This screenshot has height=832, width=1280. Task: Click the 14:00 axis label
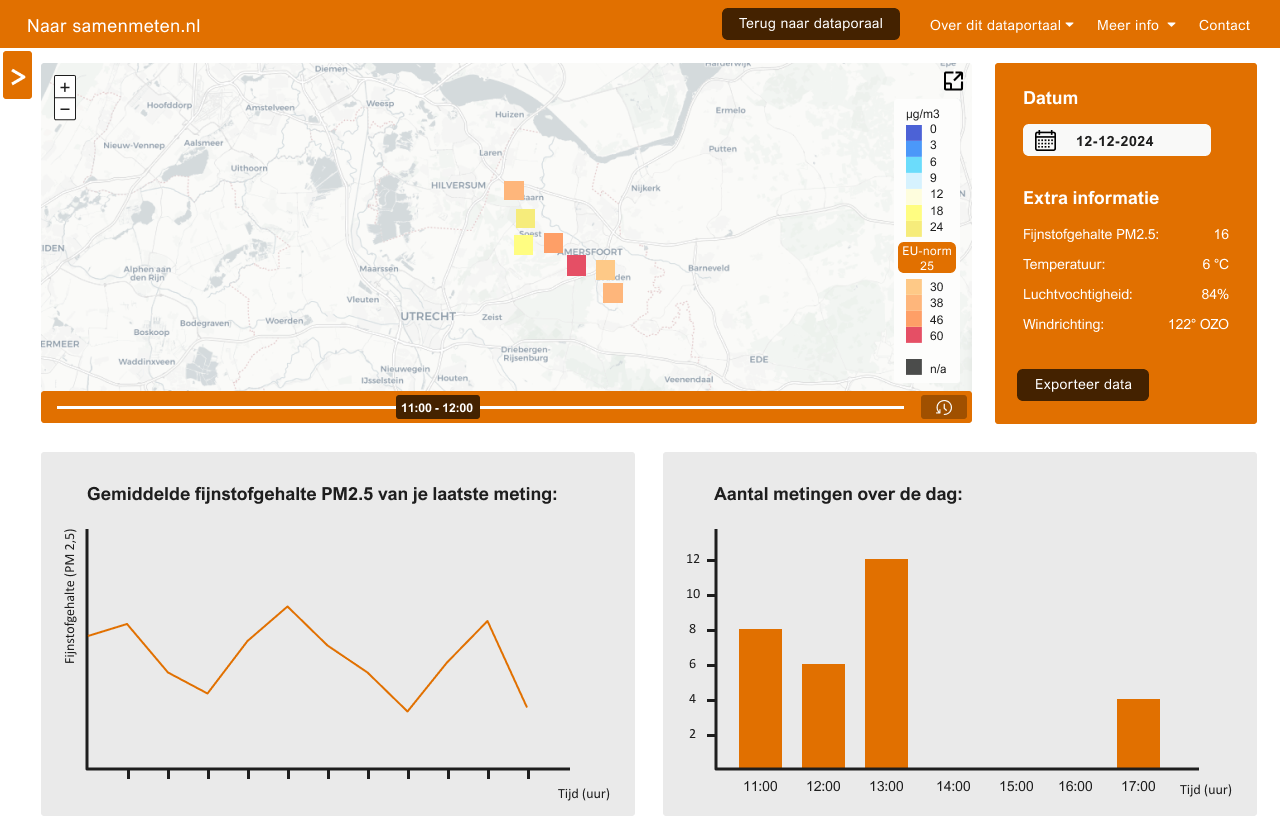953,787
